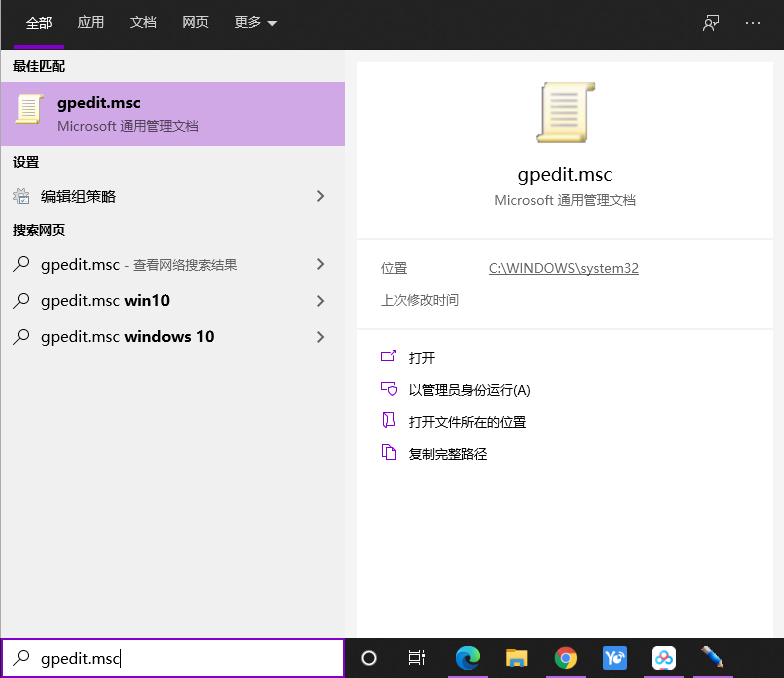The image size is (784, 678).
Task: Select the 网页 tab
Action: (x=195, y=23)
